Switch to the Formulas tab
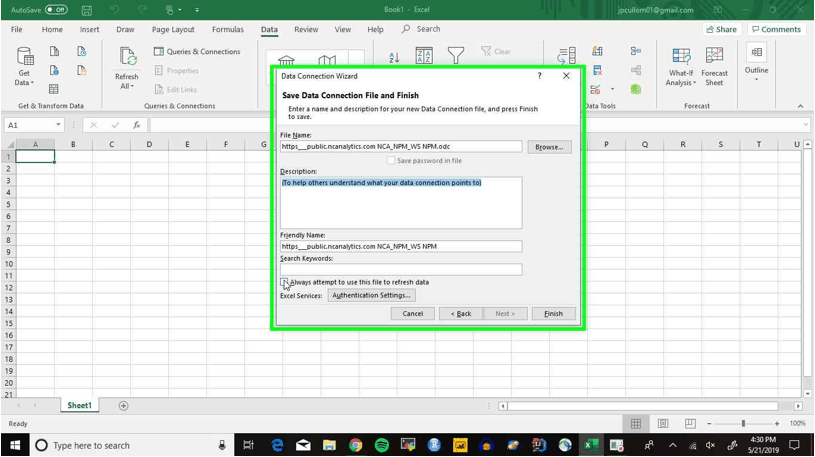This screenshot has width=815, height=457. click(x=228, y=30)
